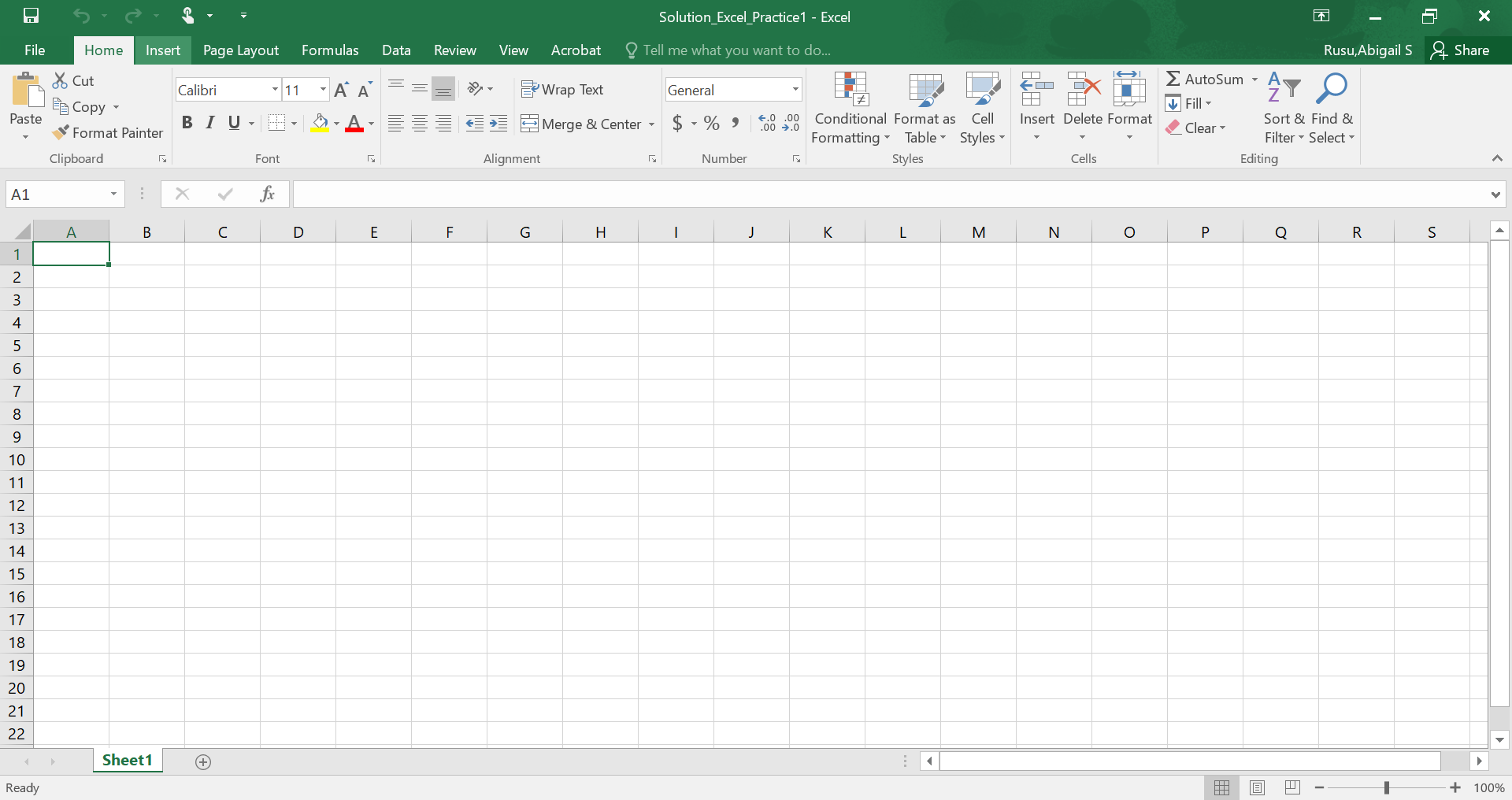Click the AutoSum sigma icon
The width and height of the screenshot is (1512, 800).
coord(1173,79)
